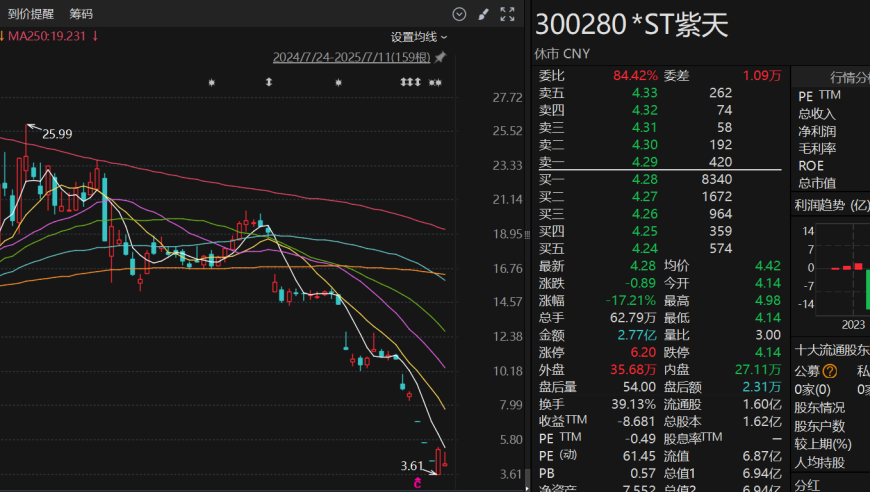Click the 委比 84.42% value
The width and height of the screenshot is (870, 492).
635,75
